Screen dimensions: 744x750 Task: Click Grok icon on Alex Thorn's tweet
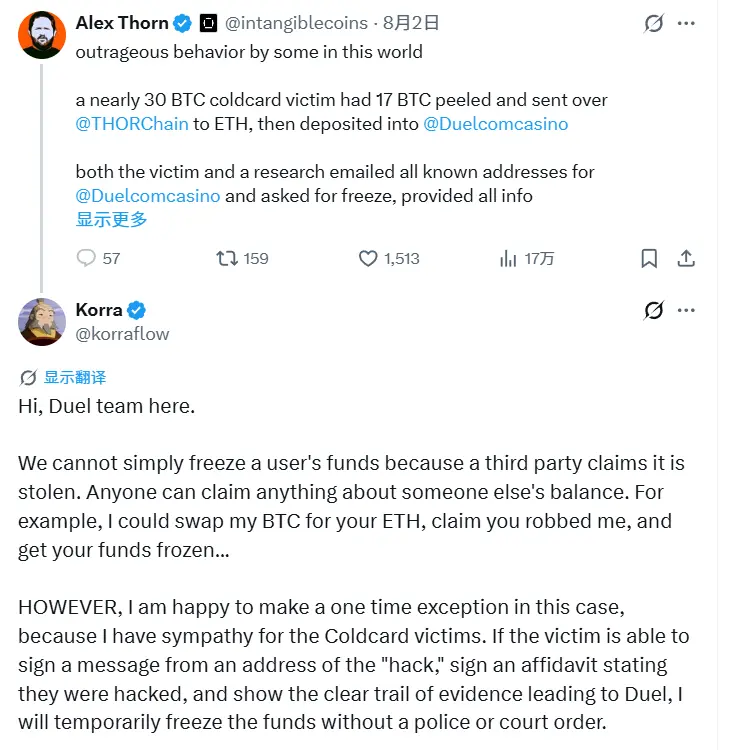pyautogui.click(x=654, y=23)
